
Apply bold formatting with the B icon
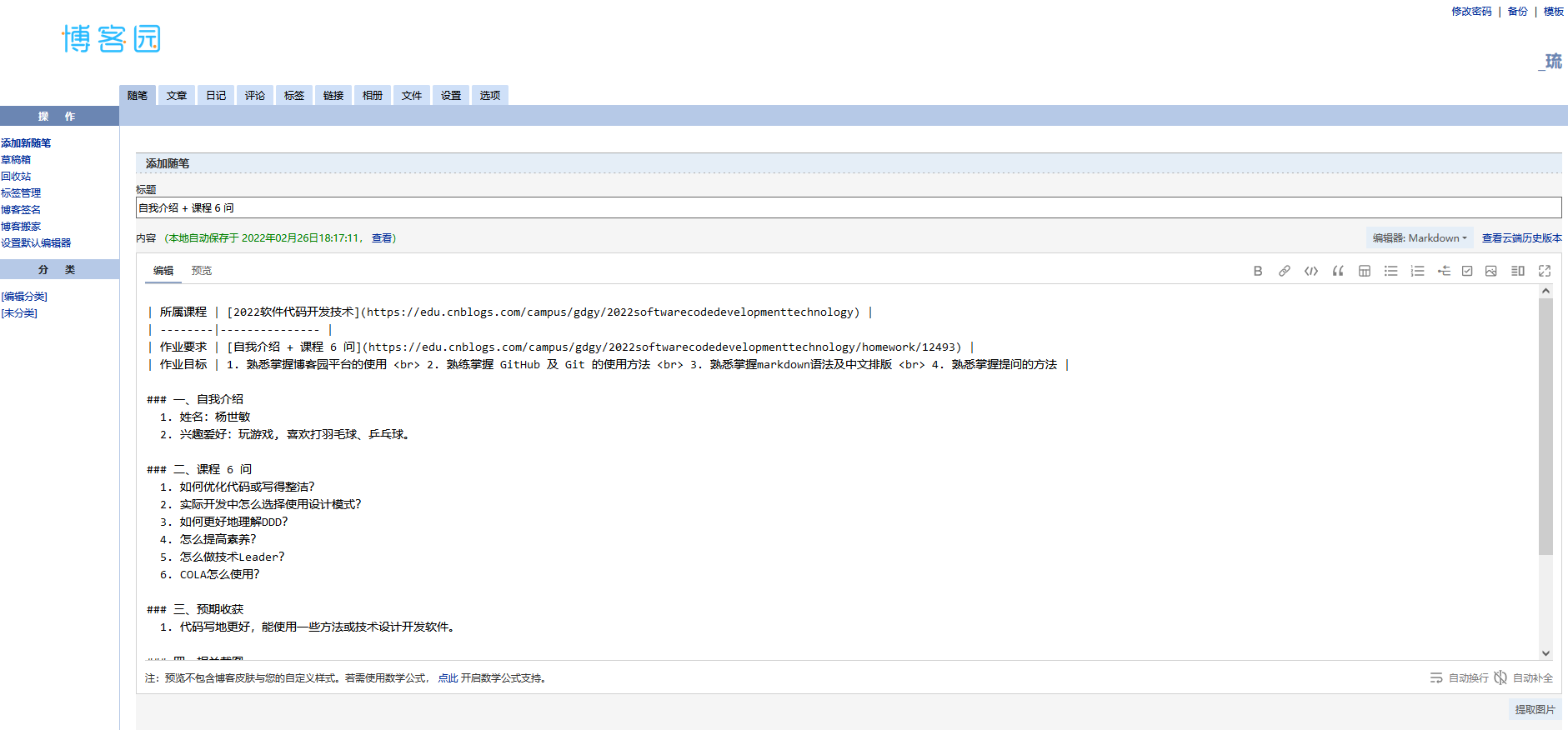point(1258,271)
